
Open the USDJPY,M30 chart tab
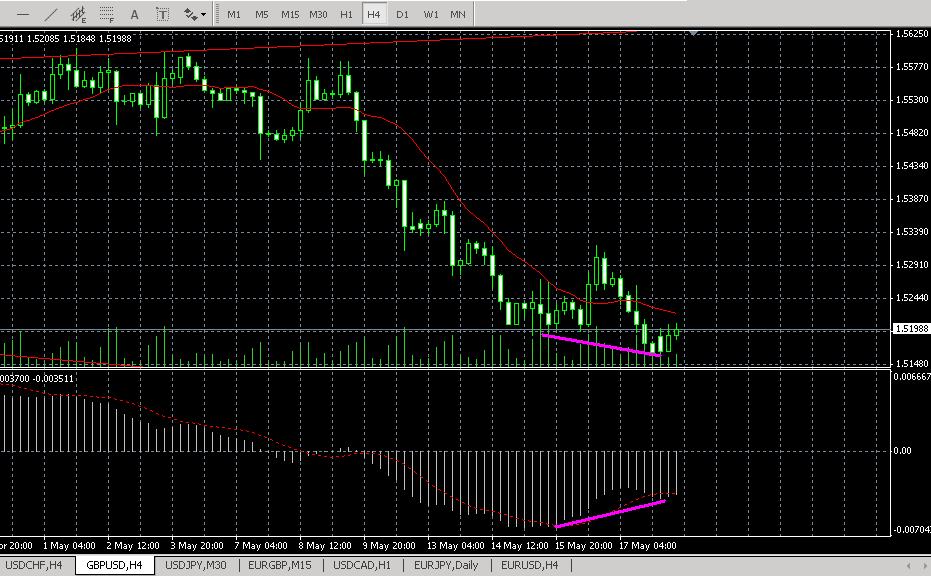pos(195,566)
